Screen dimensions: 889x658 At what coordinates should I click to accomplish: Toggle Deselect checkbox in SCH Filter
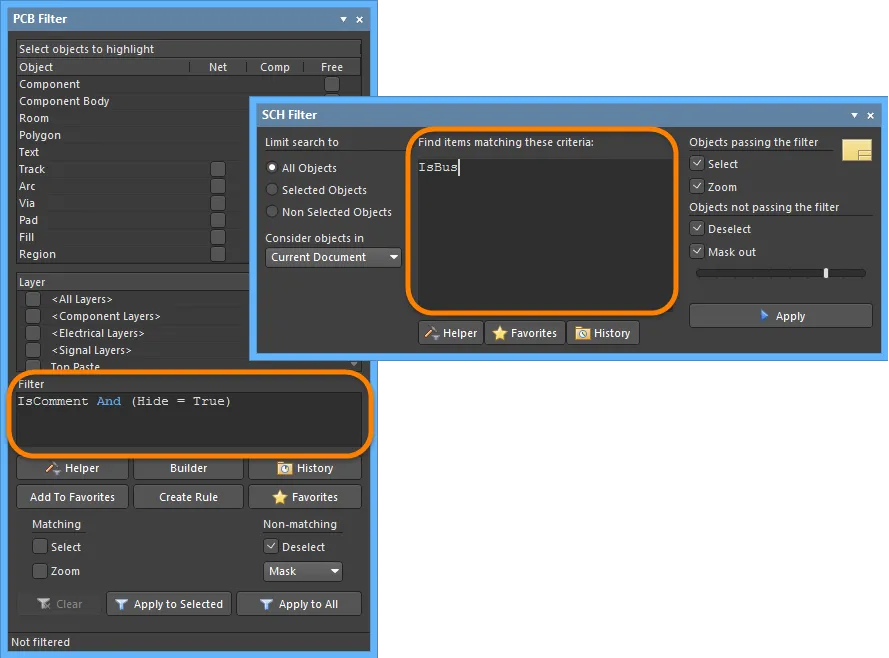697,228
